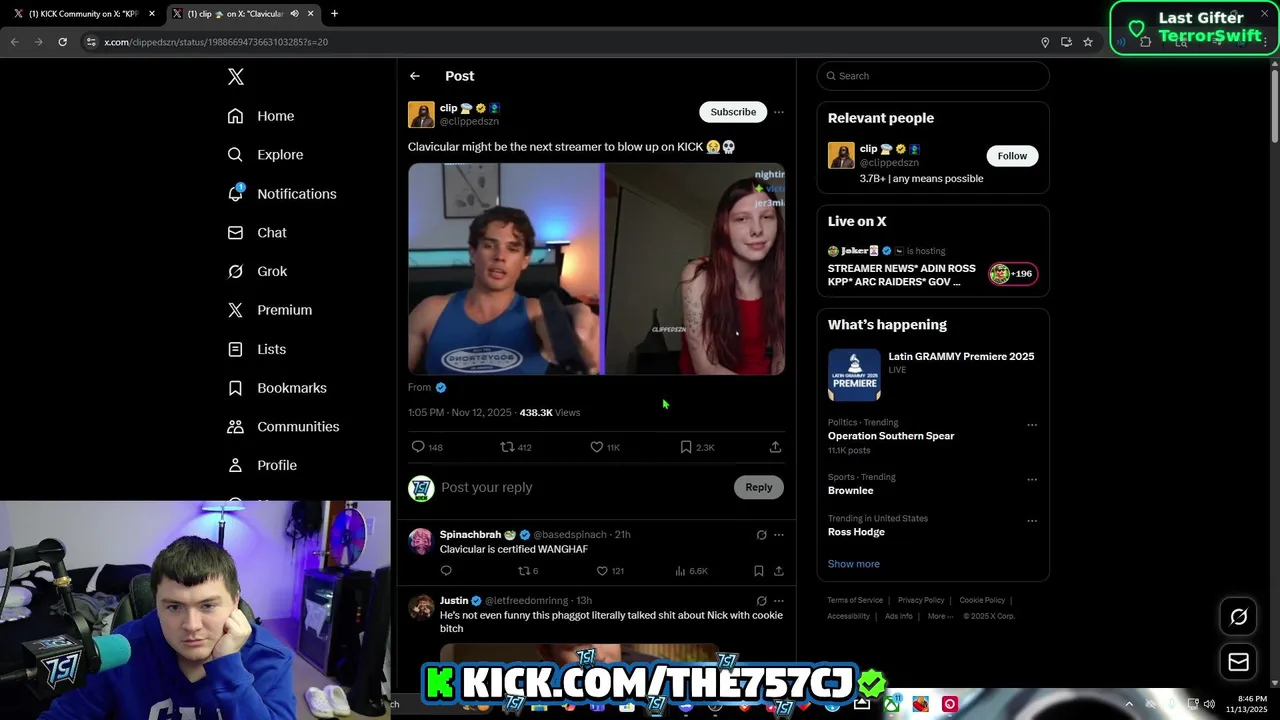Open Grok in the sidebar
The image size is (1280, 720).
pyautogui.click(x=257, y=271)
